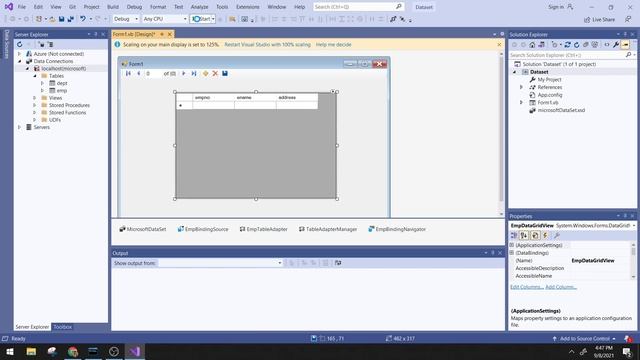The width and height of the screenshot is (640, 360).
Task: Toggle Preview Selected Items highlighted icon
Action: tap(625, 44)
